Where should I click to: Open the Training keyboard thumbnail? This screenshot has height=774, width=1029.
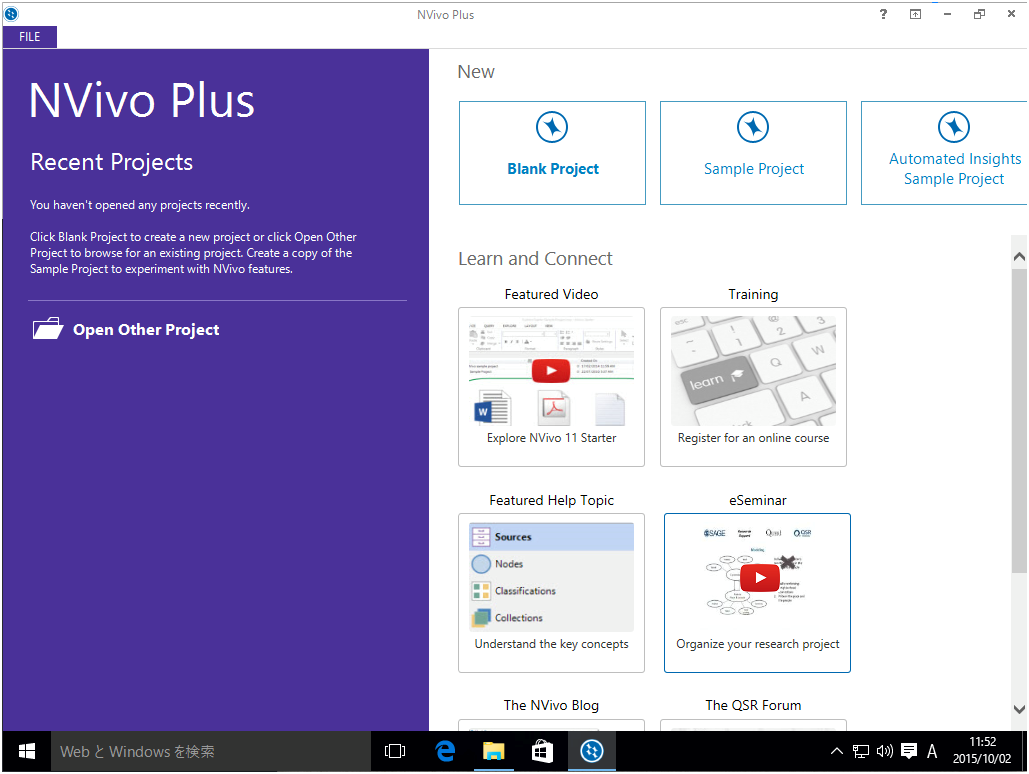pyautogui.click(x=753, y=371)
